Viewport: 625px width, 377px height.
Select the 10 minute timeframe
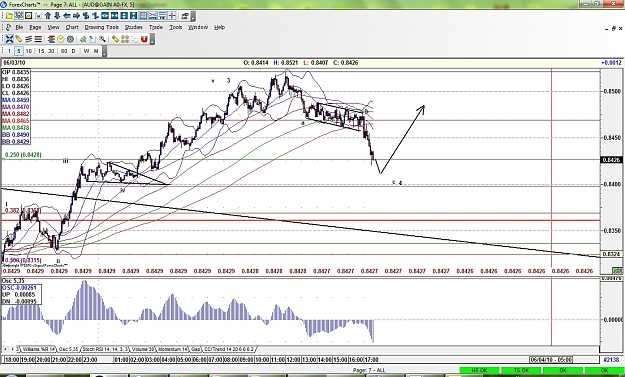click(29, 51)
